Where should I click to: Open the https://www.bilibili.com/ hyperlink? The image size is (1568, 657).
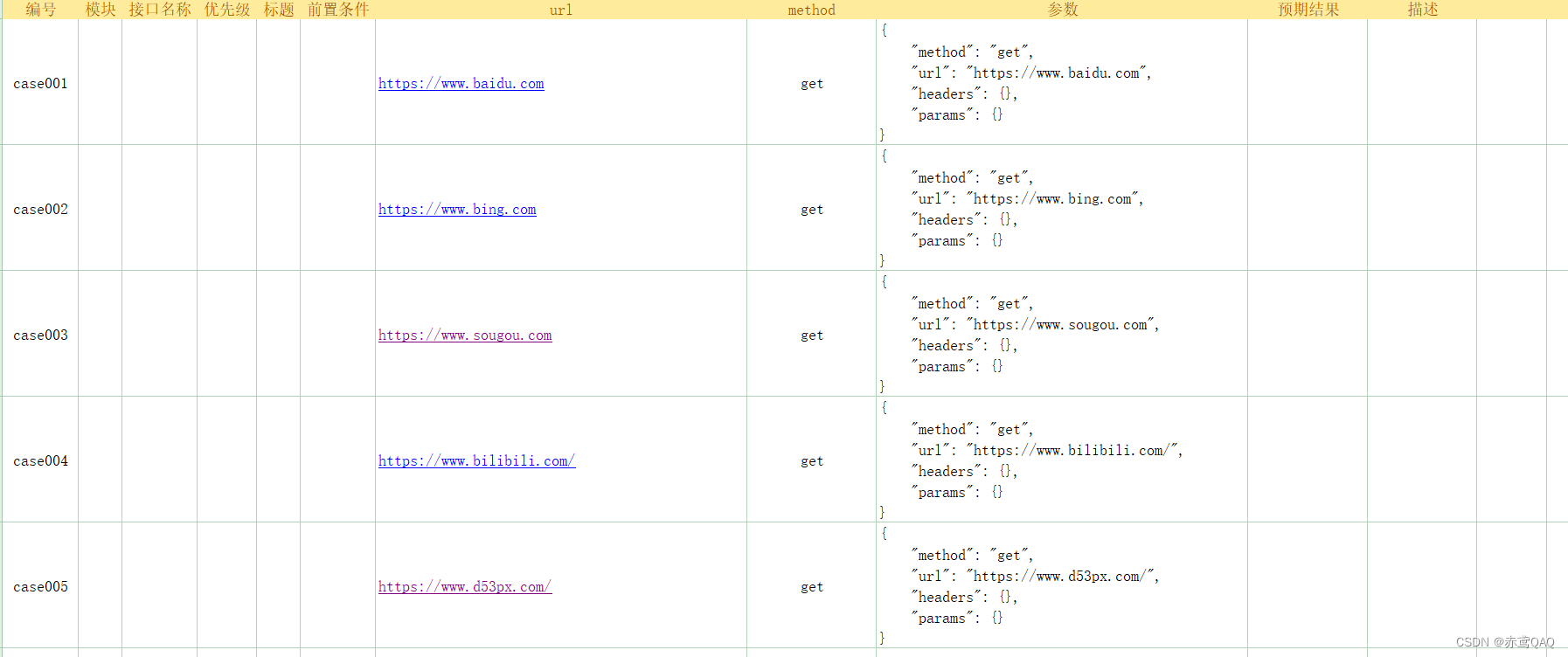(476, 461)
